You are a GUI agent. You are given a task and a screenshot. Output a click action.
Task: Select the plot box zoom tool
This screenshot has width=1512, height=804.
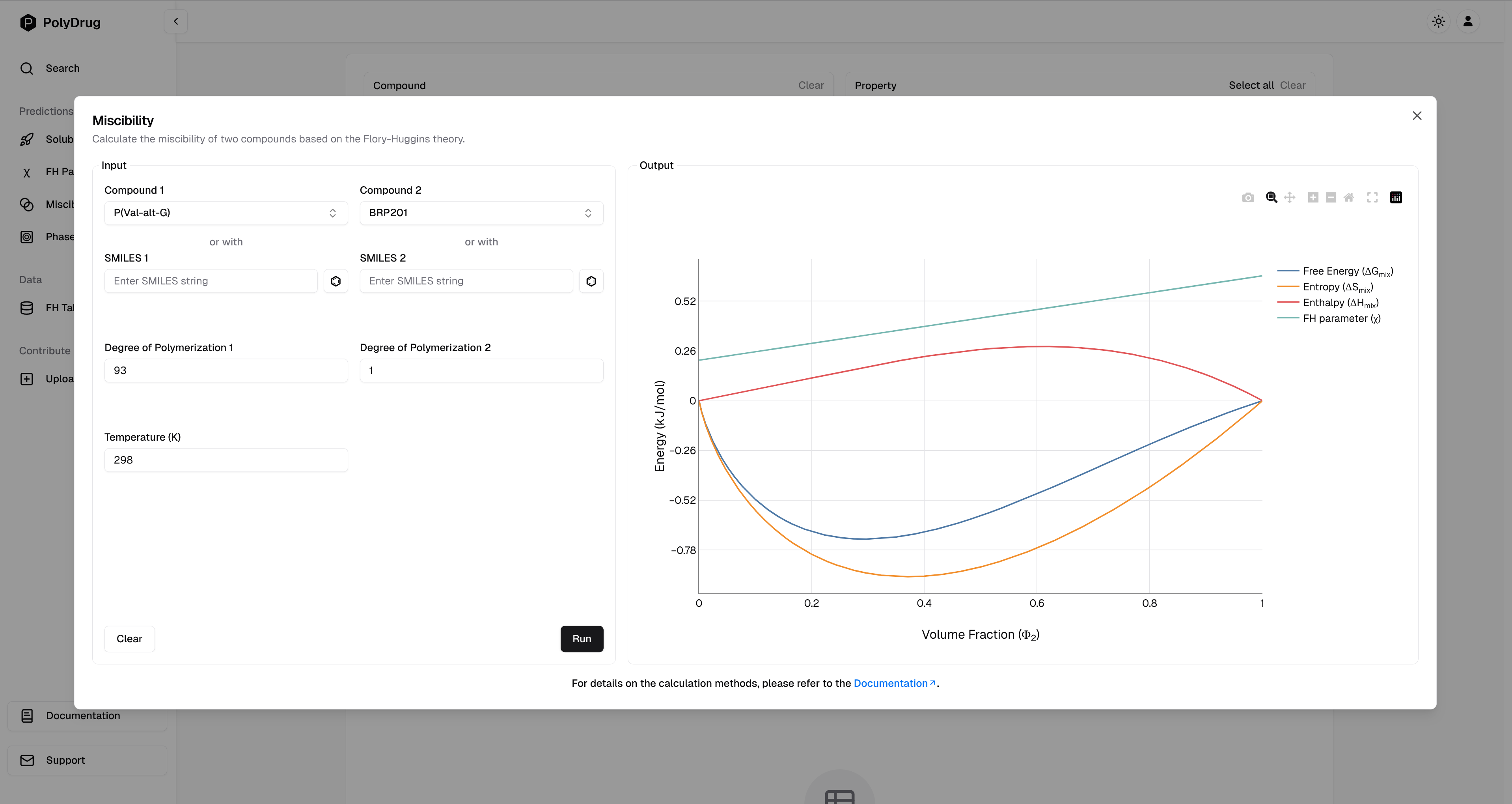coord(1271,197)
